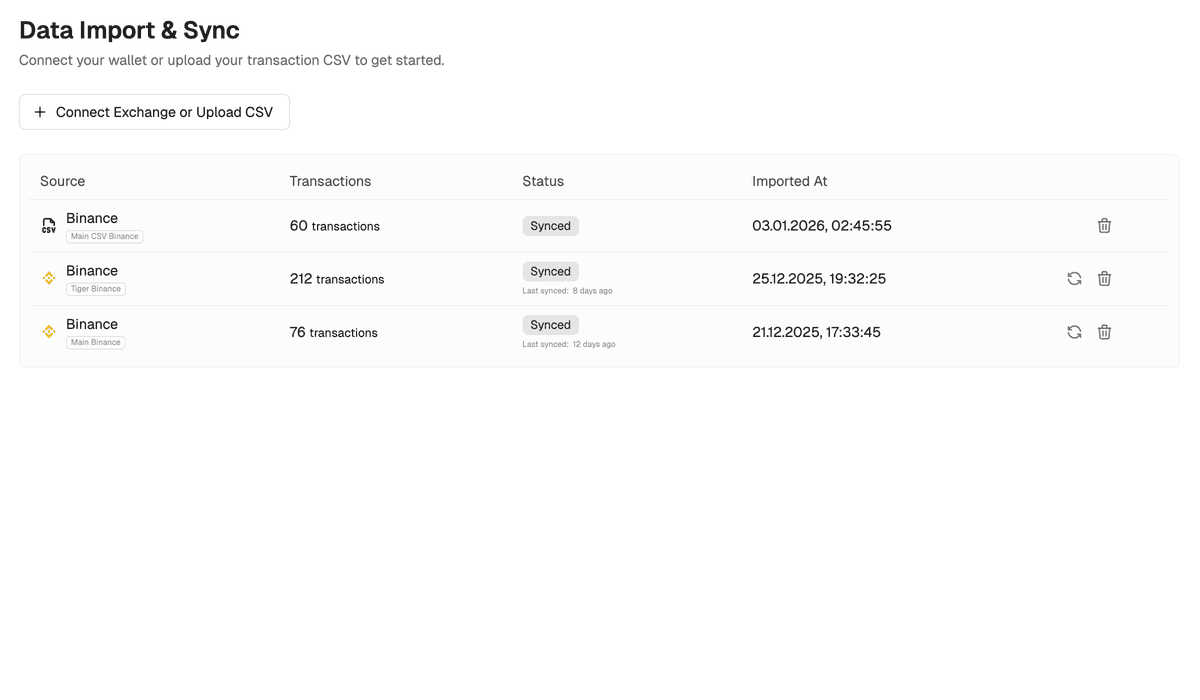Click Synced badge for 212 transactions row
The width and height of the screenshot is (1200, 700).
tap(550, 272)
